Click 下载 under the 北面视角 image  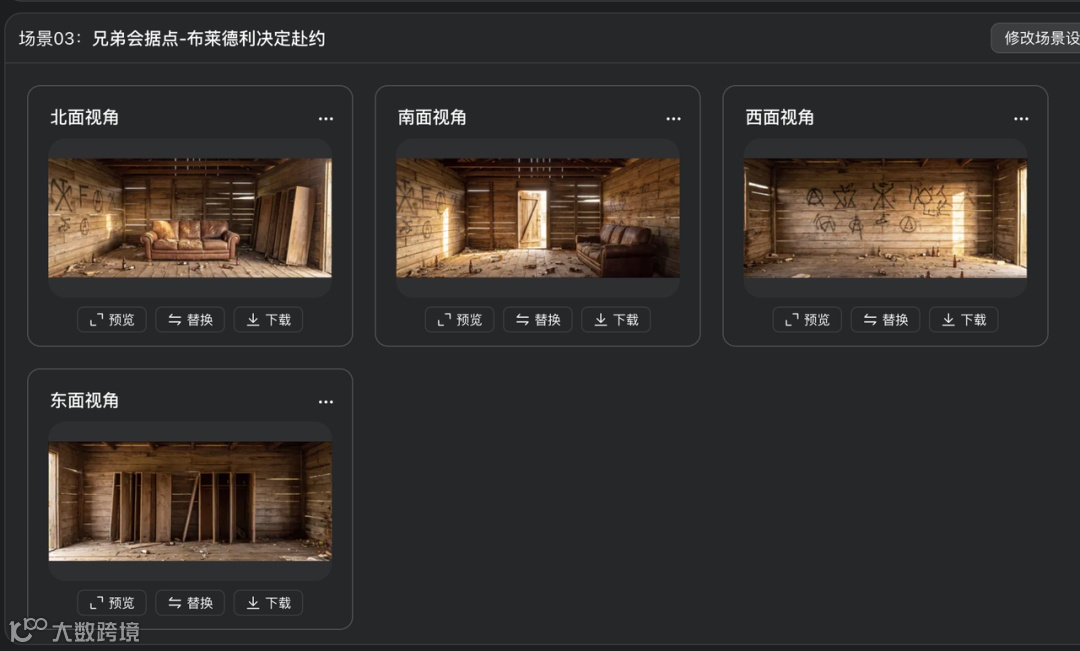tap(269, 320)
